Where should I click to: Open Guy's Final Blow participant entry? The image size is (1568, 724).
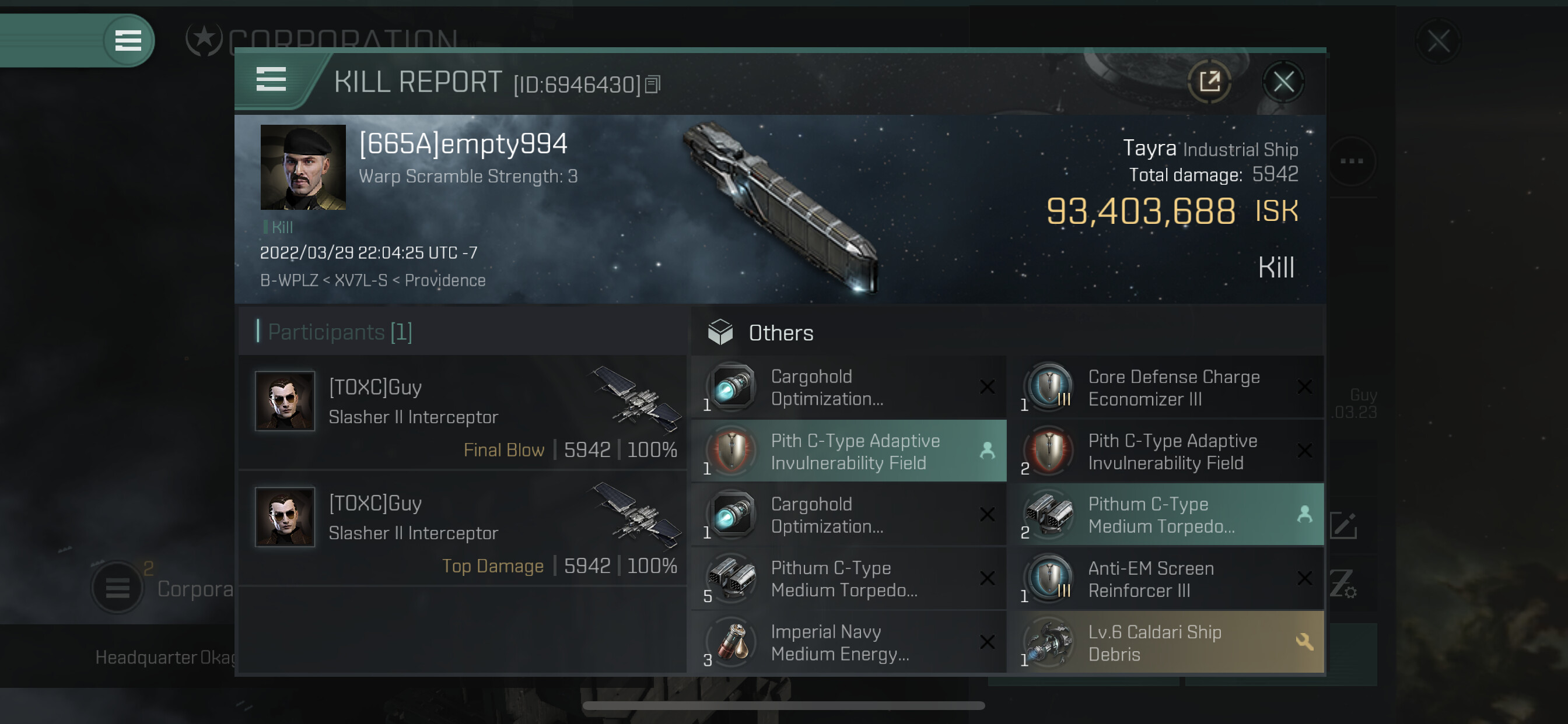(463, 413)
